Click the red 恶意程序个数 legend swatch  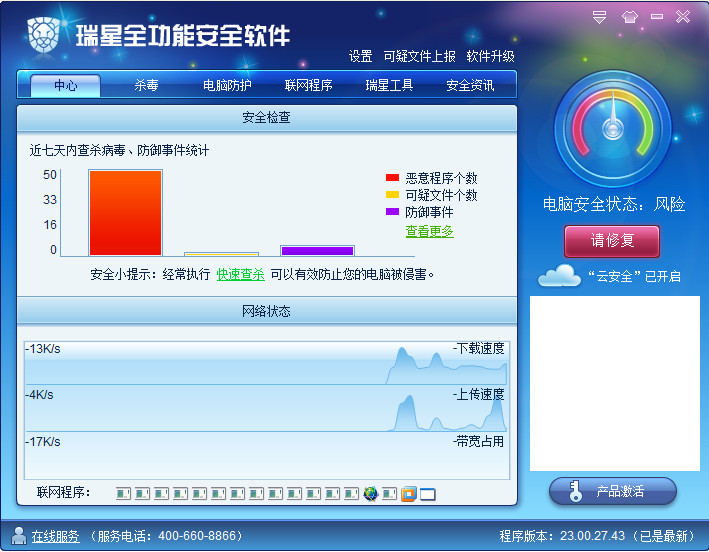tap(392, 178)
